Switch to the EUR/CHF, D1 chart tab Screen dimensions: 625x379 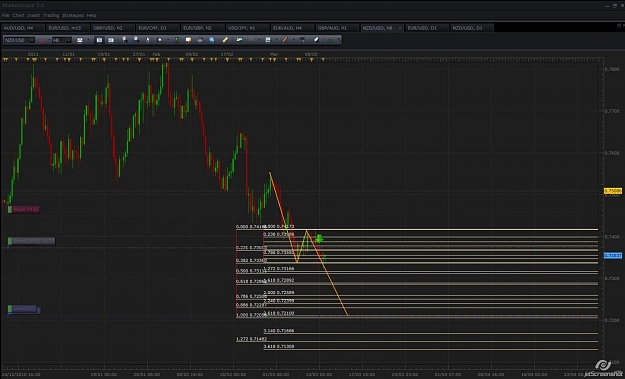157,28
